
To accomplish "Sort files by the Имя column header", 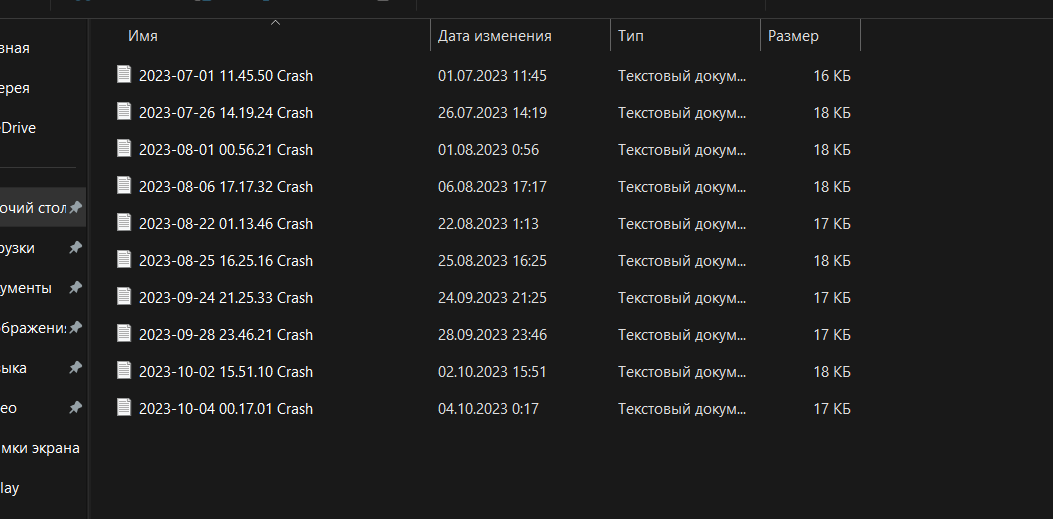I will click(143, 36).
